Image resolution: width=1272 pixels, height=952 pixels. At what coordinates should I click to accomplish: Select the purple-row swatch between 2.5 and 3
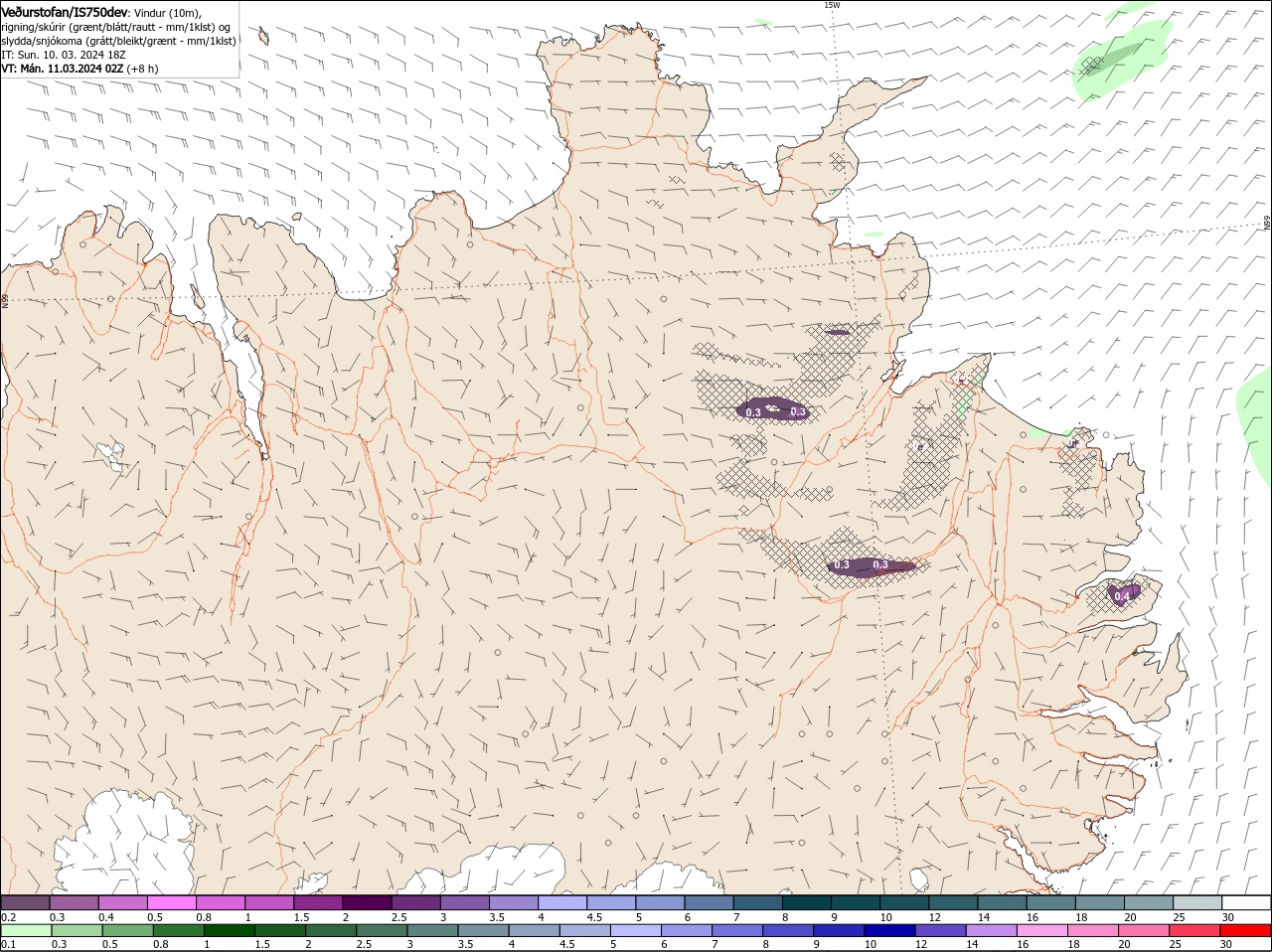pos(415,902)
